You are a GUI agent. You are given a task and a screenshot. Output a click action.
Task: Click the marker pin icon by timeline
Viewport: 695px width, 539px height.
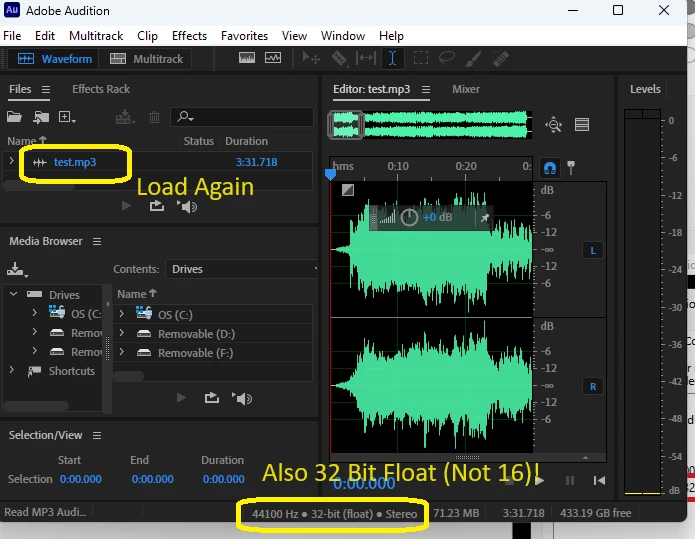571,167
